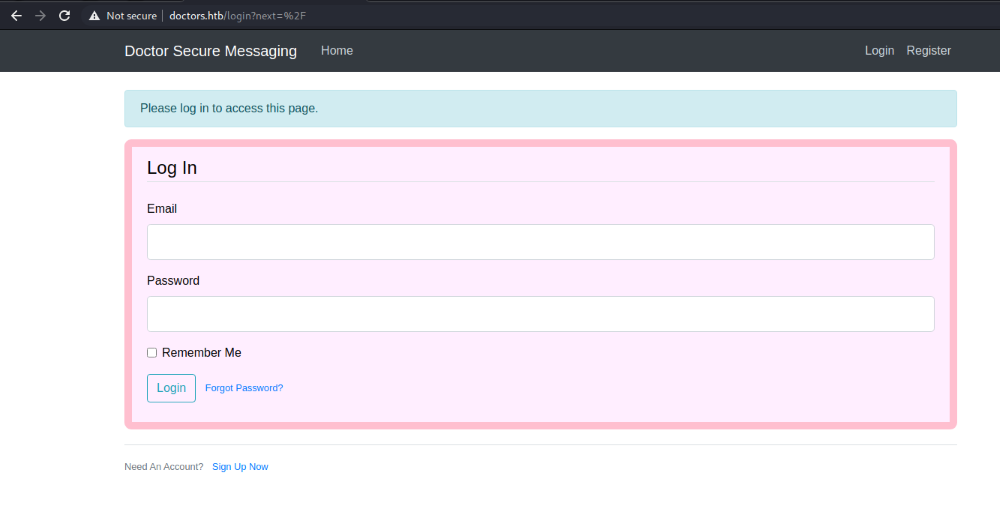Select Login in the top navigation
The width and height of the screenshot is (1000, 509).
879,51
